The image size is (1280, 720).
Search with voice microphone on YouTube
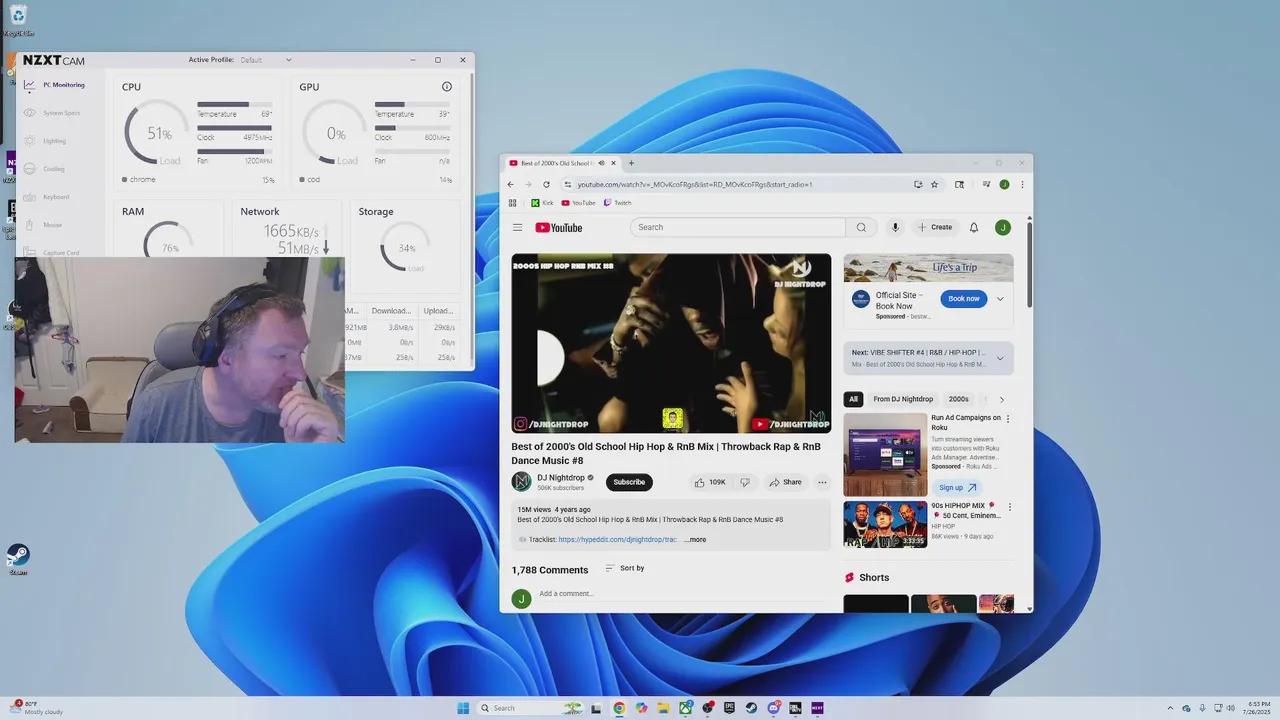coord(895,227)
